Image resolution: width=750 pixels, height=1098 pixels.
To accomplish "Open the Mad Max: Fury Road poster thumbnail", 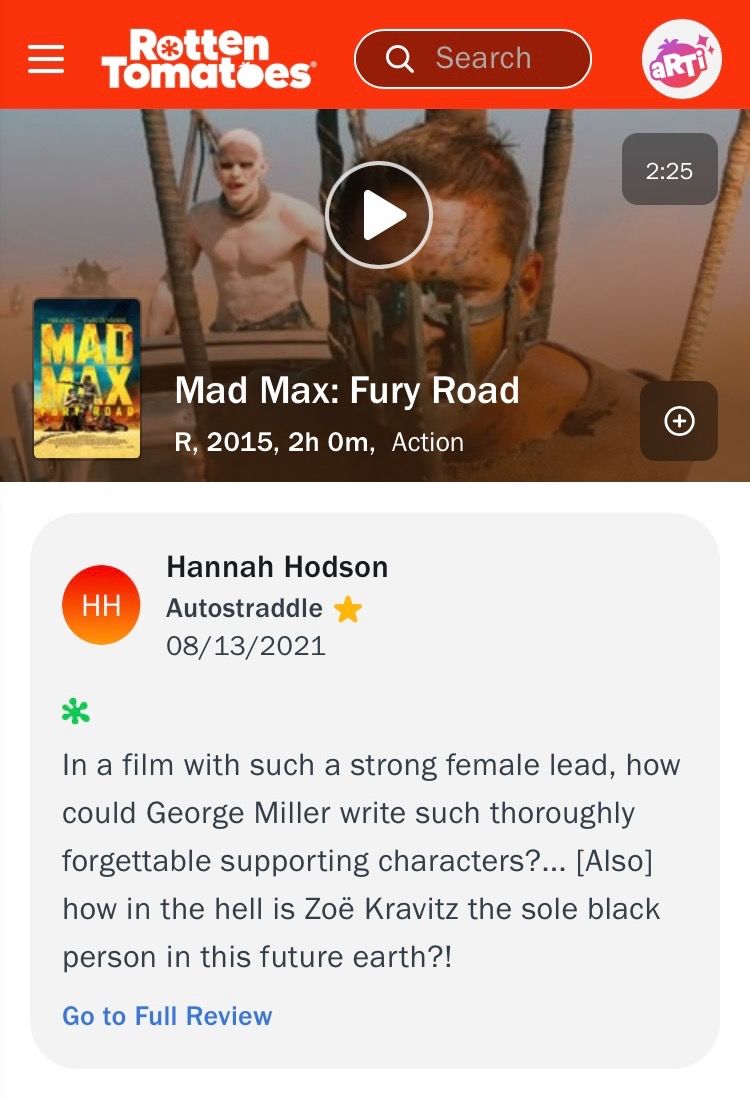I will pos(87,378).
